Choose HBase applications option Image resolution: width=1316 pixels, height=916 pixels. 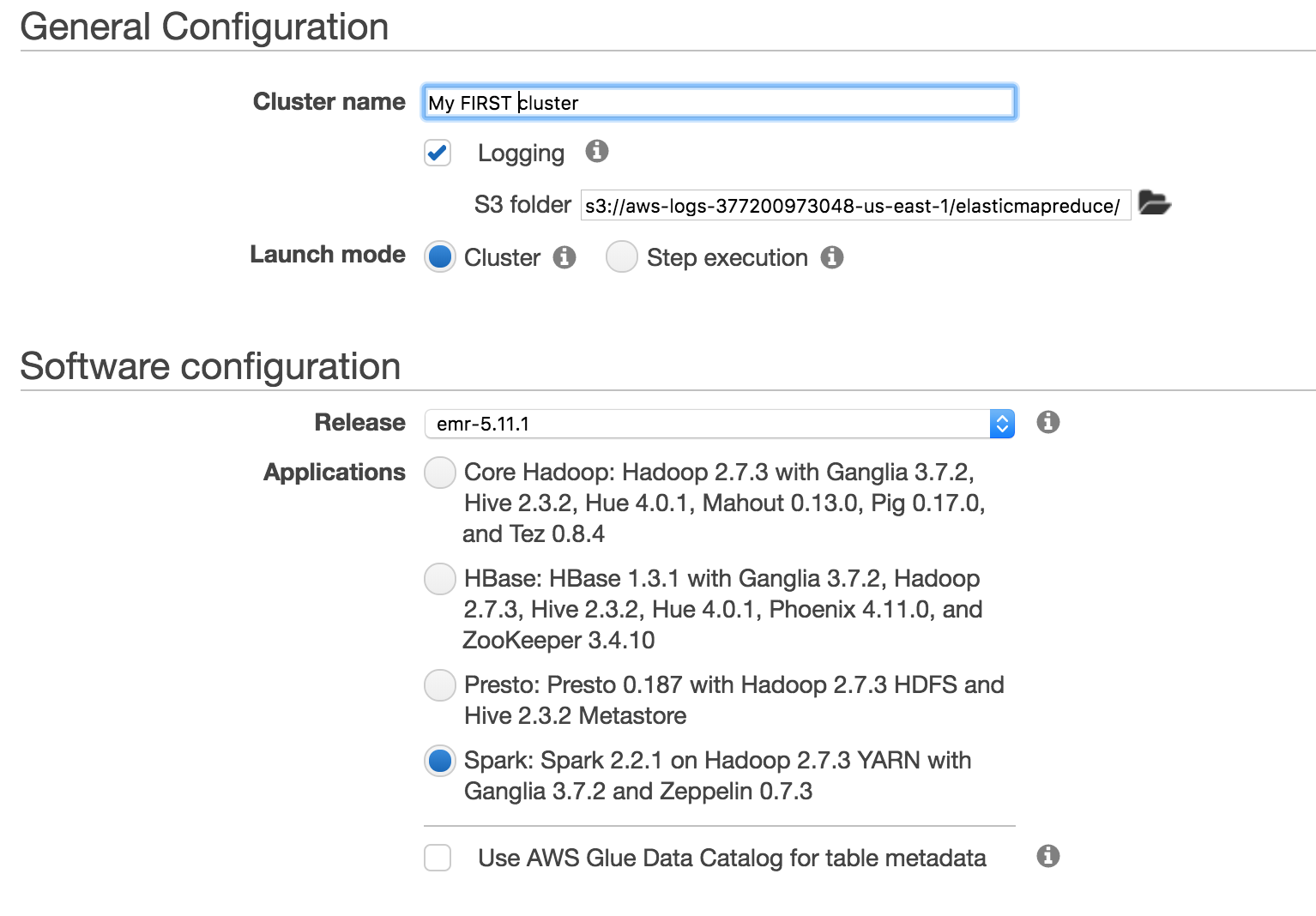tap(440, 579)
